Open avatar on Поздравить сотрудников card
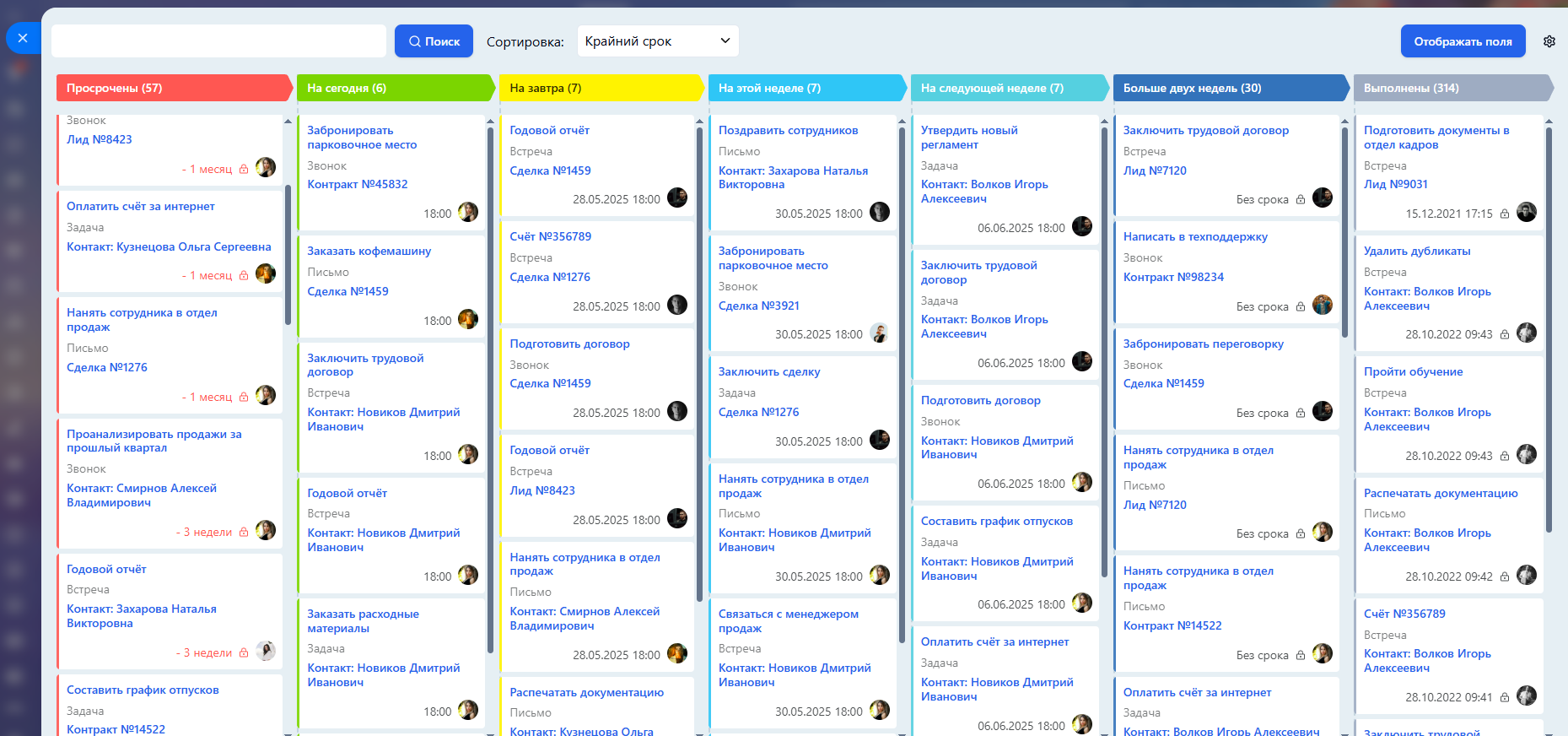This screenshot has height=736, width=1568. pos(880,212)
